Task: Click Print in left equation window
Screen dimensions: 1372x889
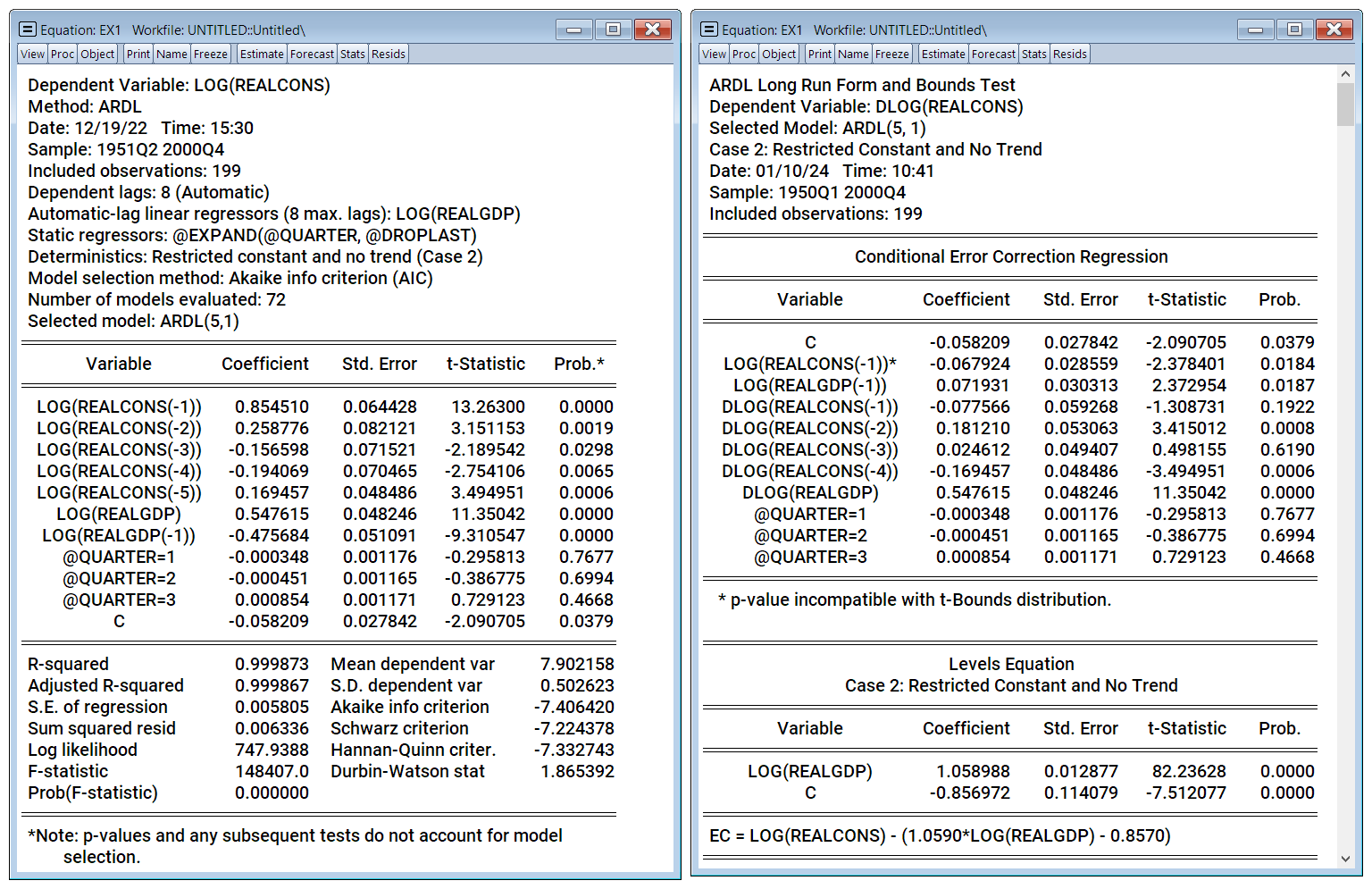Action: [x=138, y=54]
